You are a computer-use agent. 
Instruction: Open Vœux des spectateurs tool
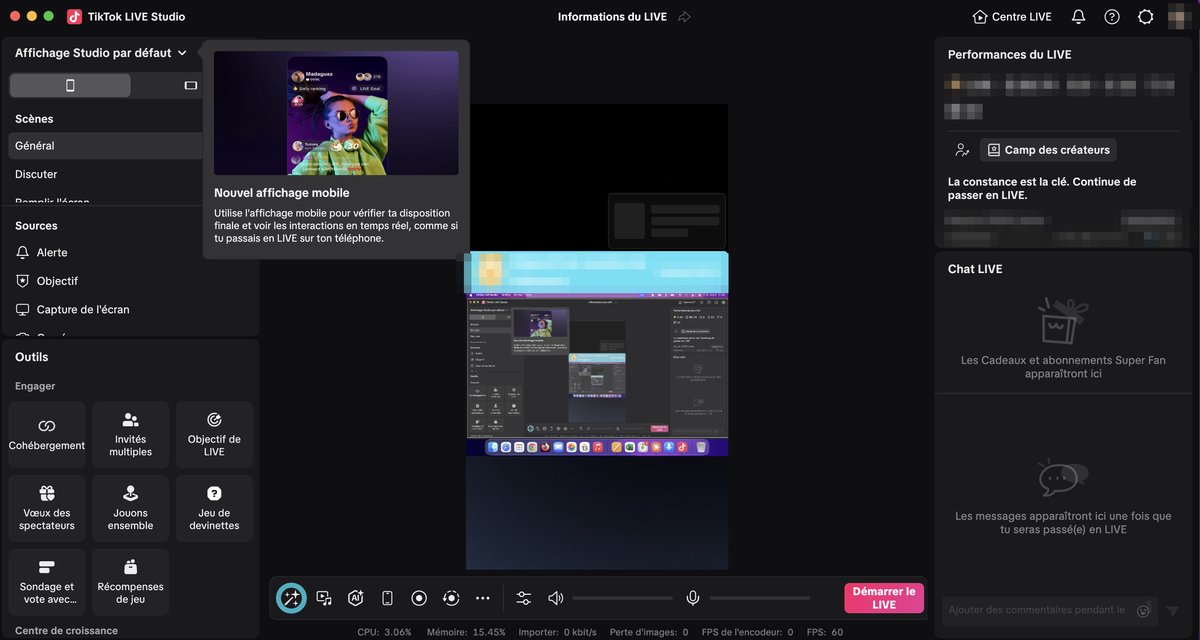pyautogui.click(x=46, y=509)
